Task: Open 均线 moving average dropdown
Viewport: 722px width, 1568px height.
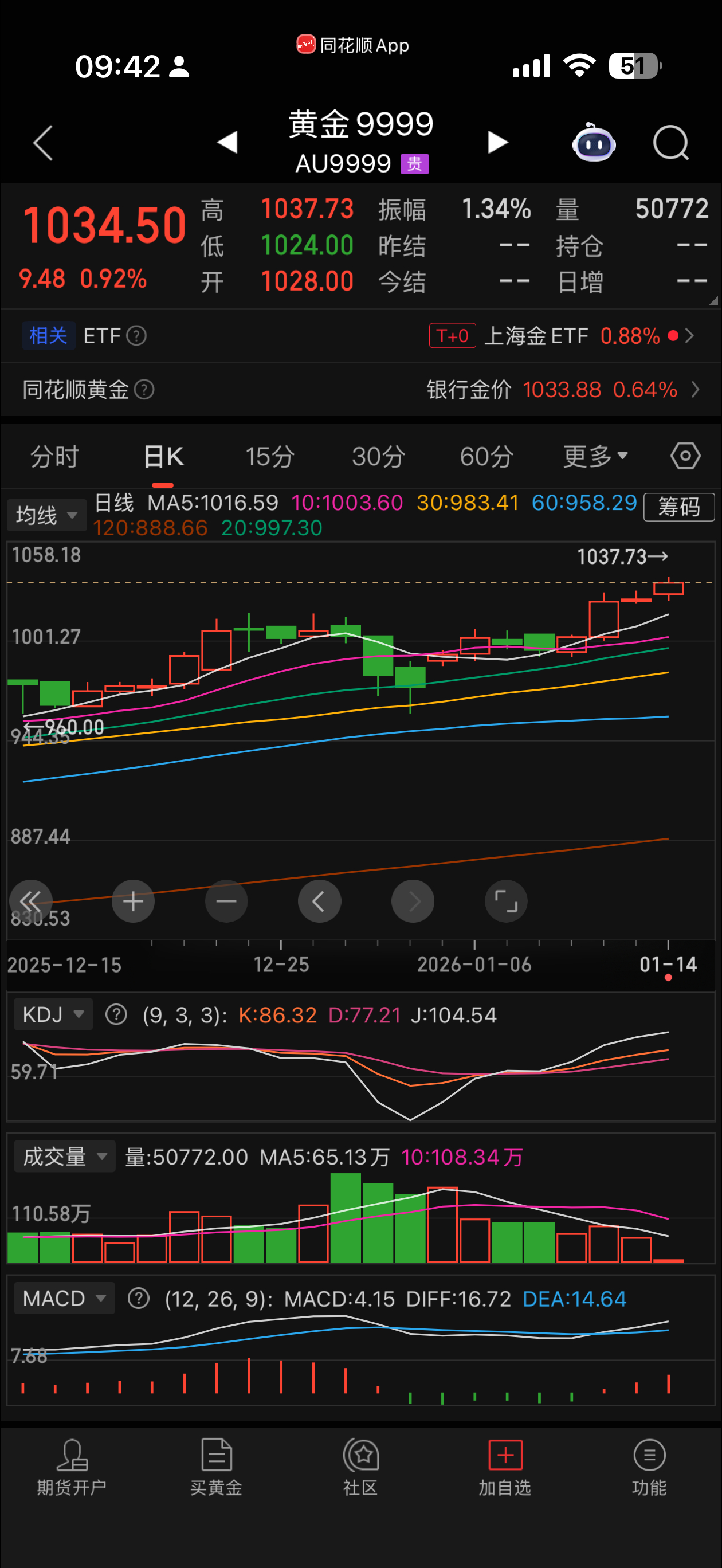Action: coord(47,516)
